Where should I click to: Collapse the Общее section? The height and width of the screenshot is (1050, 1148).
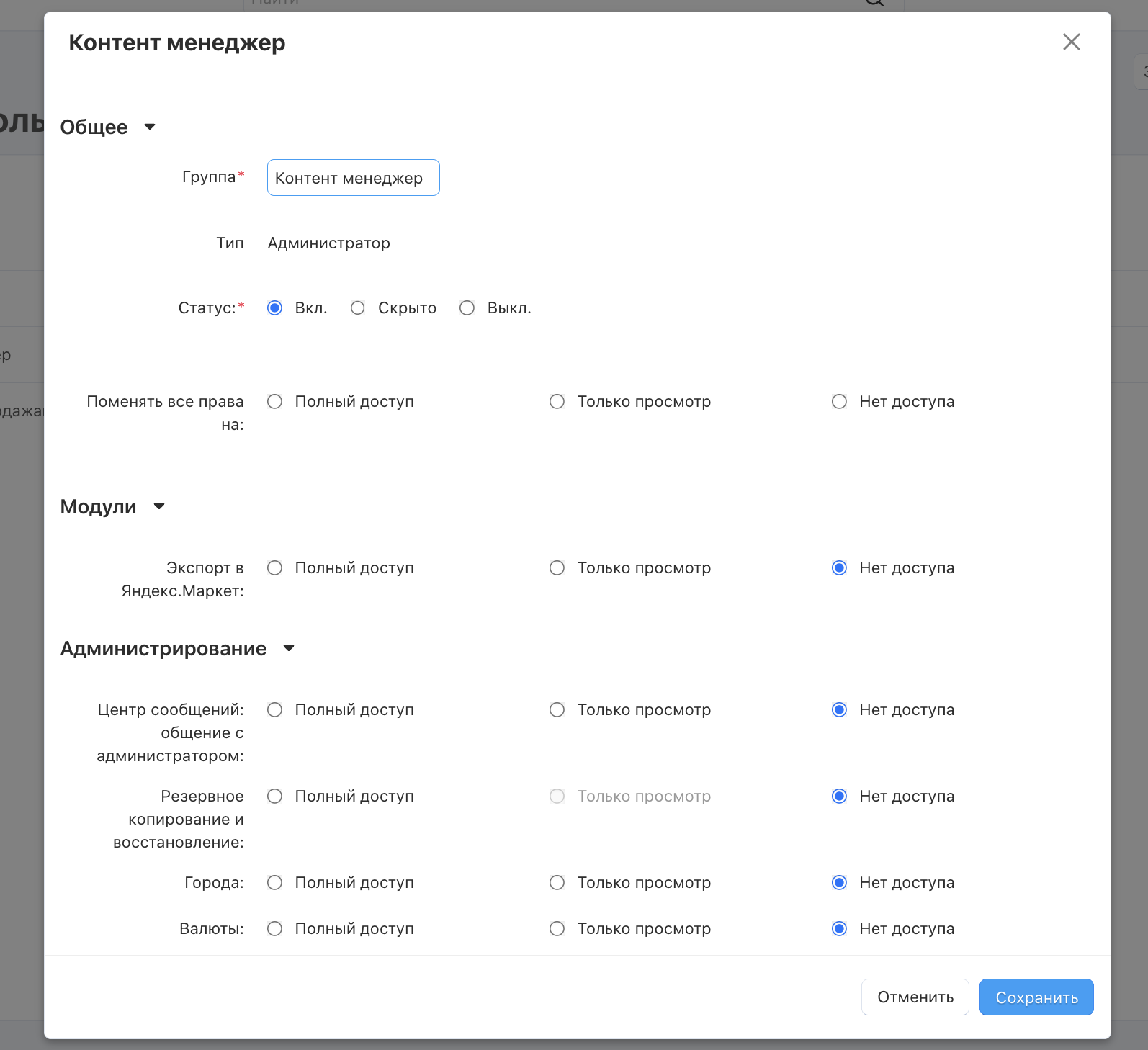point(150,127)
